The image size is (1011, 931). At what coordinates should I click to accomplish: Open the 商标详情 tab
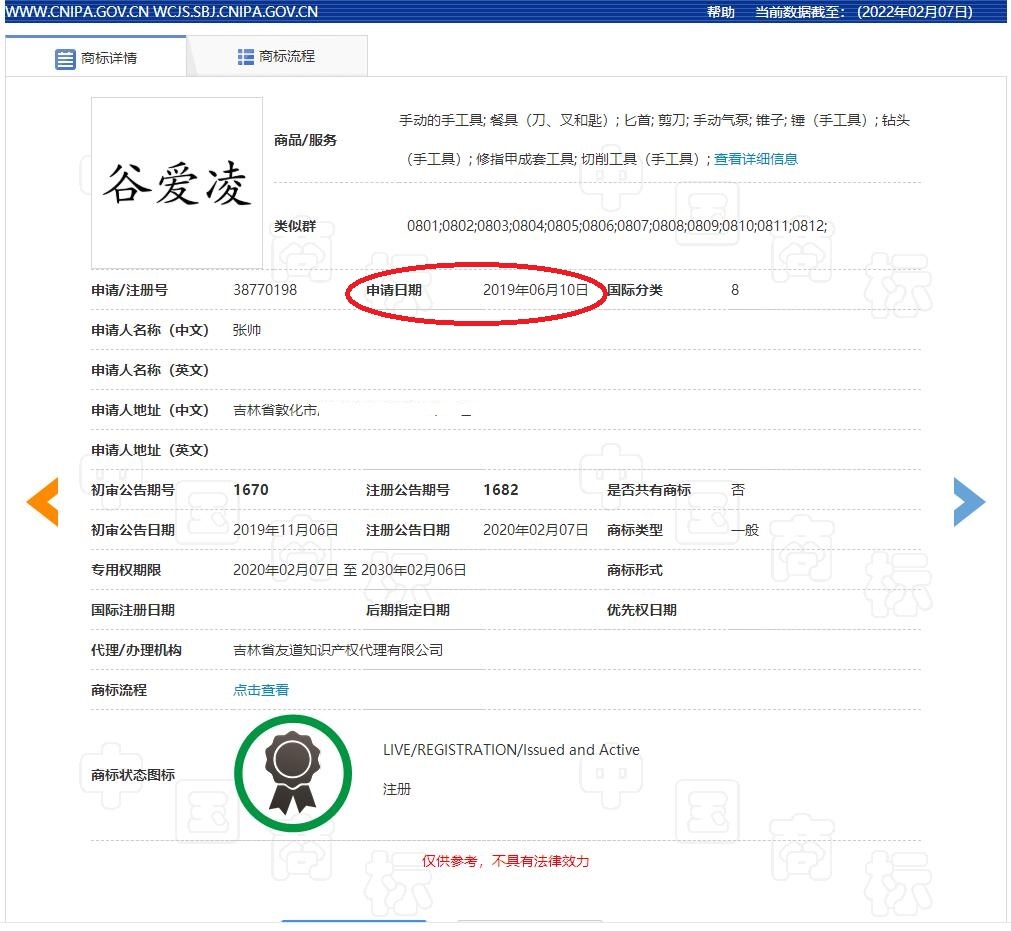(96, 58)
